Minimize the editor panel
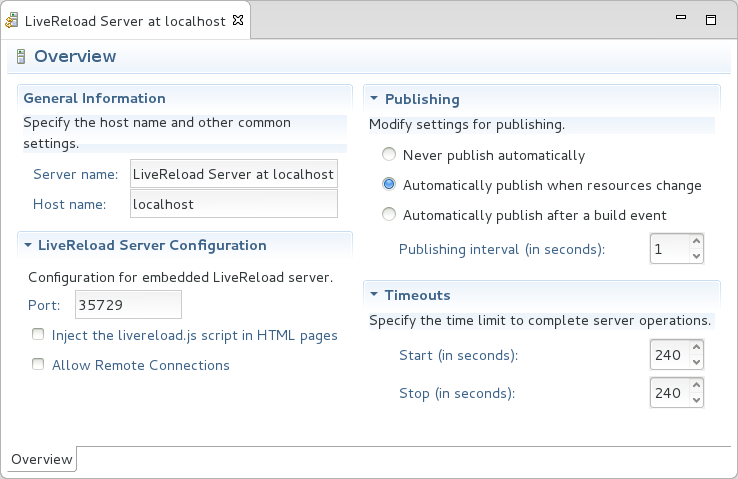This screenshot has height=479, width=738. (685, 20)
